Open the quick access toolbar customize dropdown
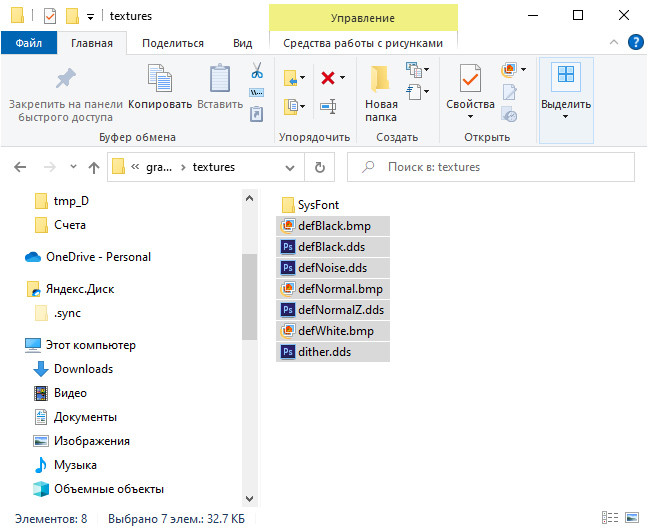 click(90, 17)
